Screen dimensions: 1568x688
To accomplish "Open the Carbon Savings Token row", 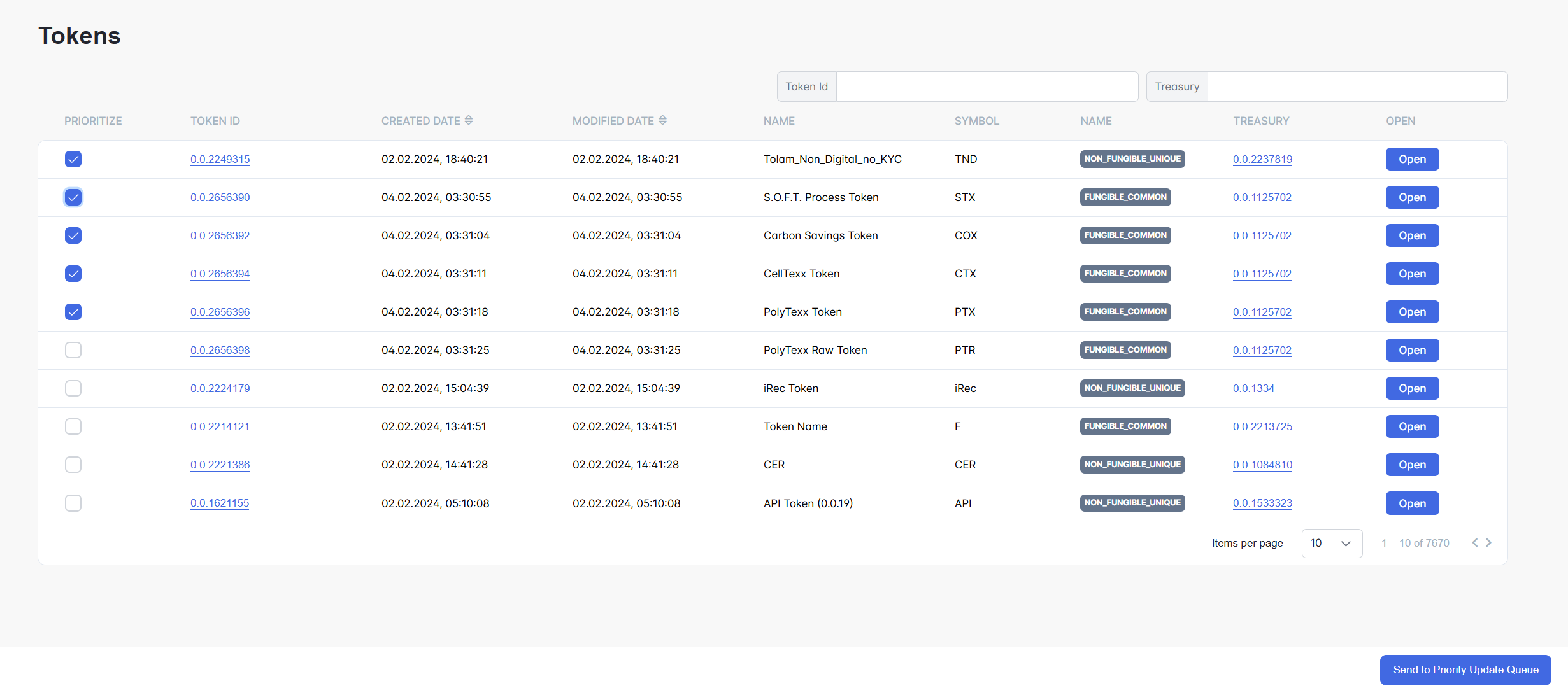I will (x=1411, y=235).
